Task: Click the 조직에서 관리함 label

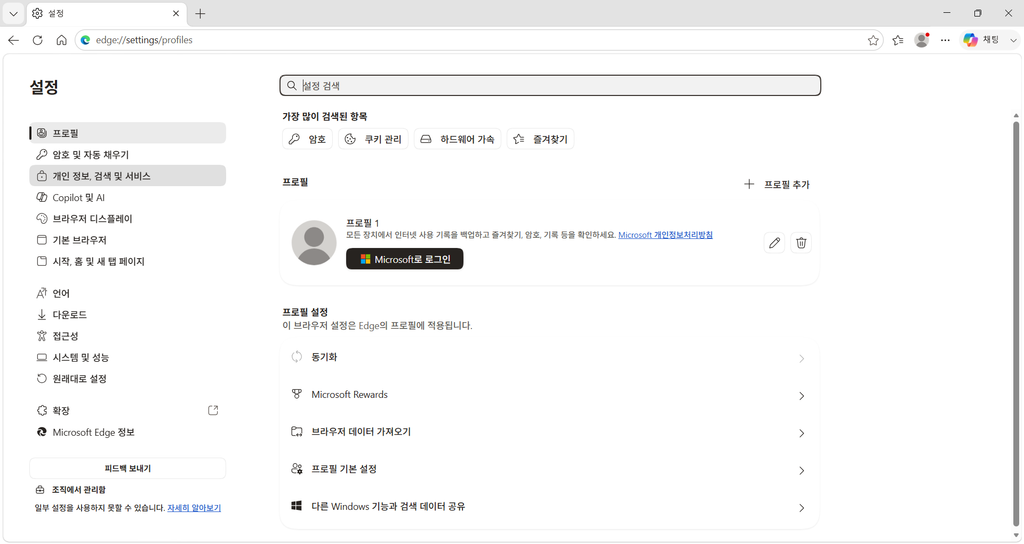Action: tap(78, 490)
